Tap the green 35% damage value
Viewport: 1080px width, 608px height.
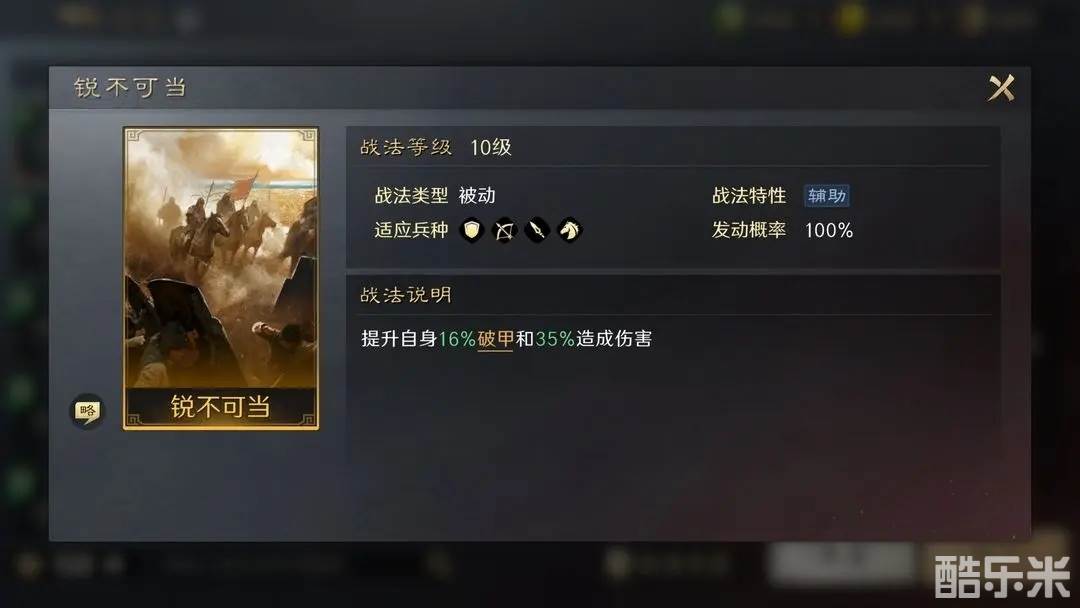[x=555, y=339]
